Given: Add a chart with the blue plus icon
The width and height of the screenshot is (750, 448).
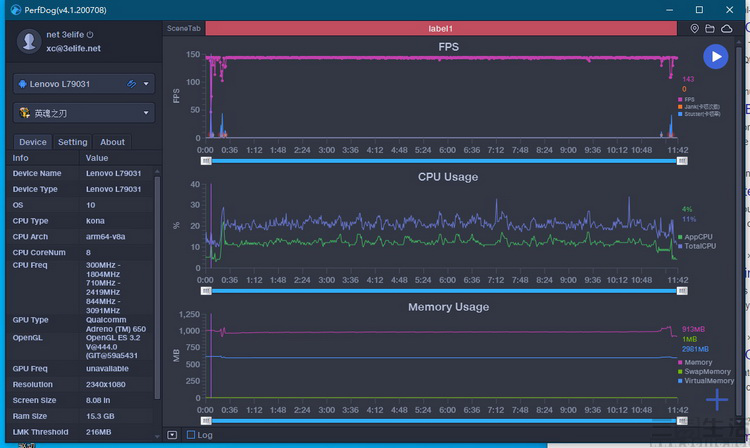Looking at the screenshot, I should tap(717, 400).
